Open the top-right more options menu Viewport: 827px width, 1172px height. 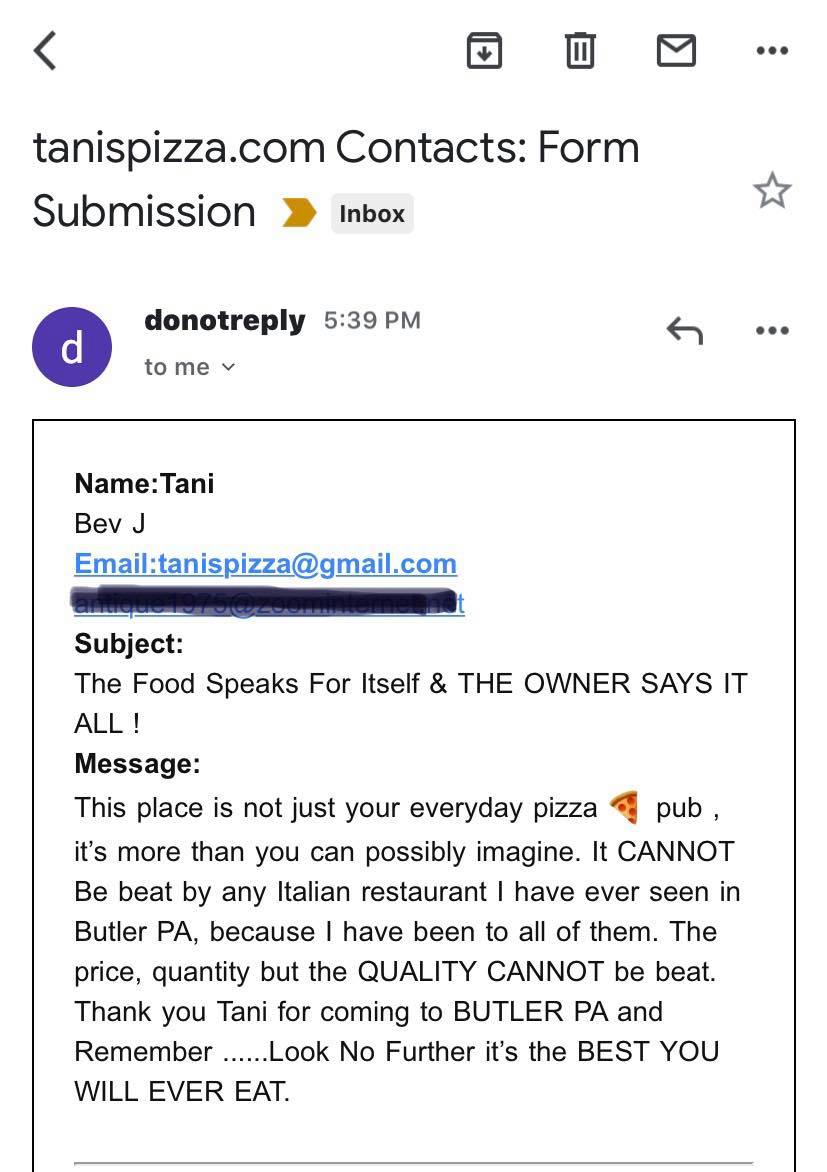point(772,51)
